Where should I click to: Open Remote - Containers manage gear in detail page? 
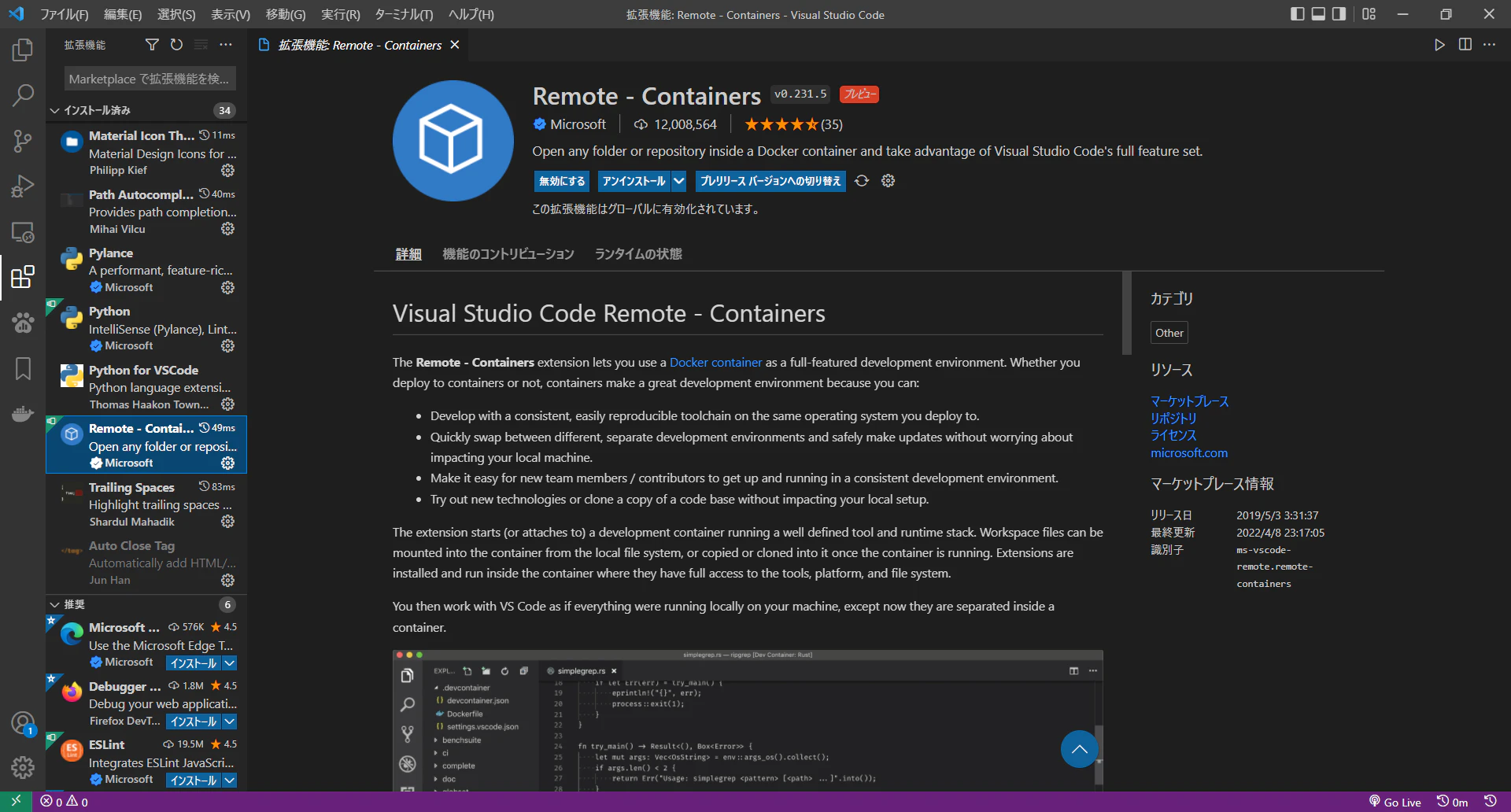tap(888, 181)
